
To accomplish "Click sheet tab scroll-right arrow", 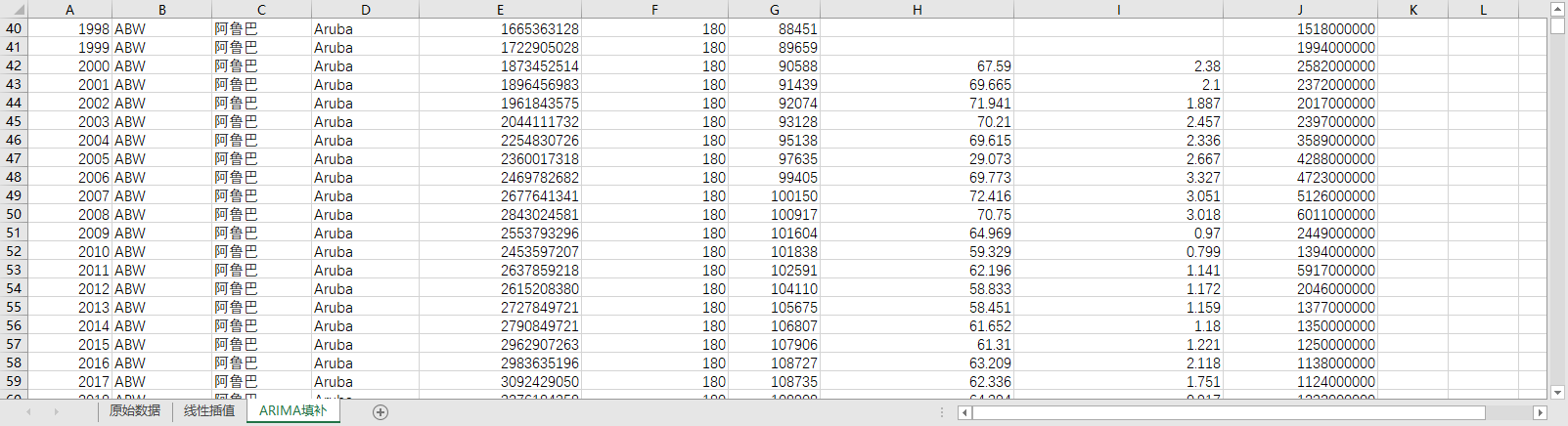I will [x=56, y=412].
